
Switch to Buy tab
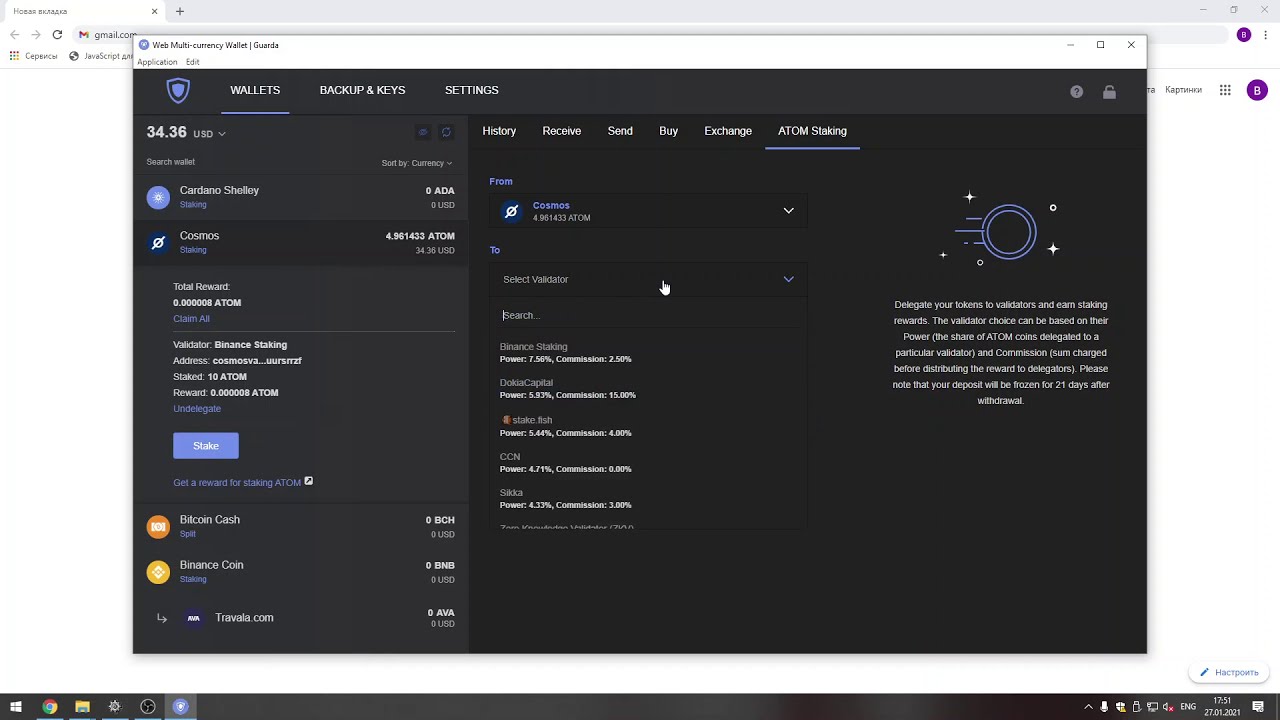[x=668, y=131]
